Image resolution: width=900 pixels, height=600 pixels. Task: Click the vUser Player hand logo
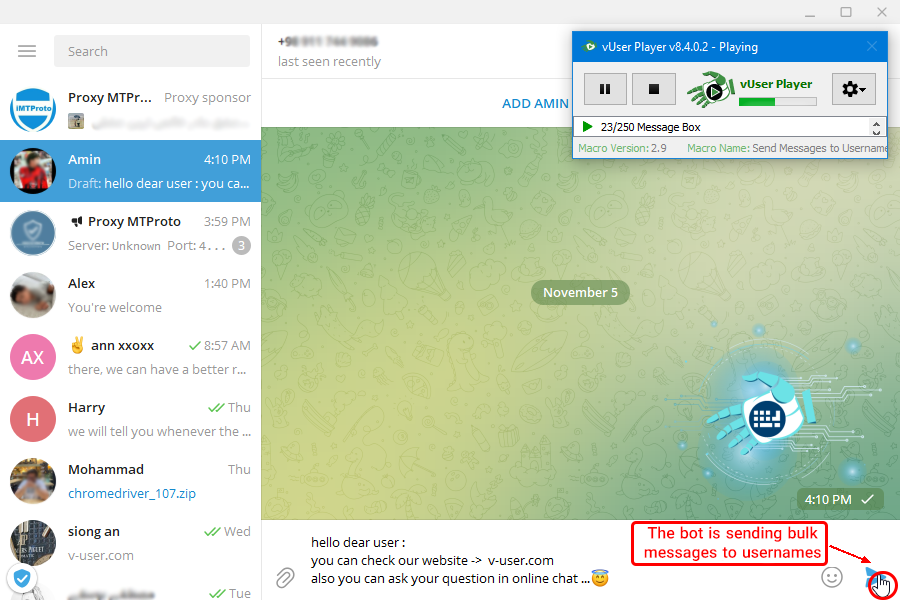coord(711,89)
